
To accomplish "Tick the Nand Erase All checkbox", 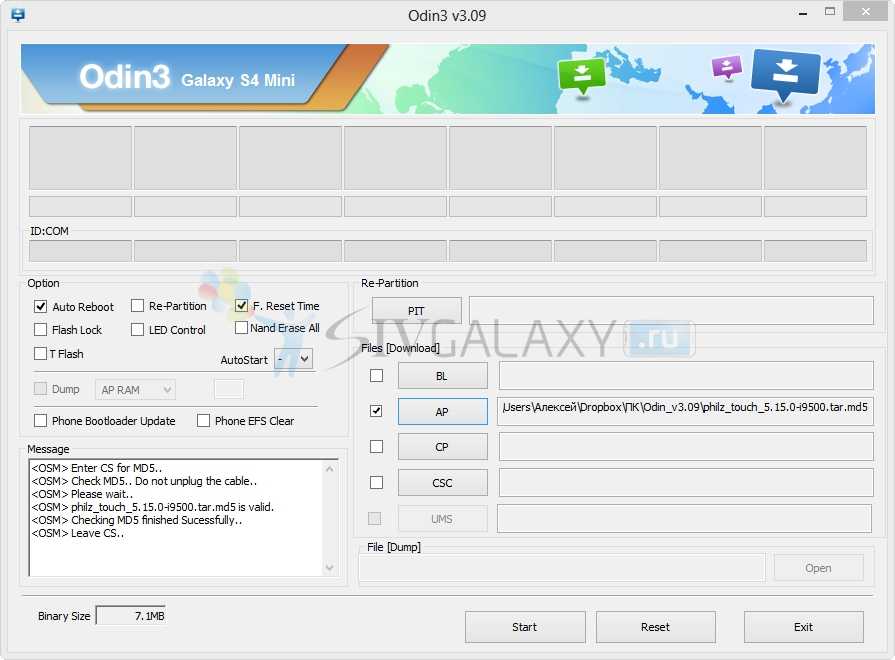I will coord(242,328).
